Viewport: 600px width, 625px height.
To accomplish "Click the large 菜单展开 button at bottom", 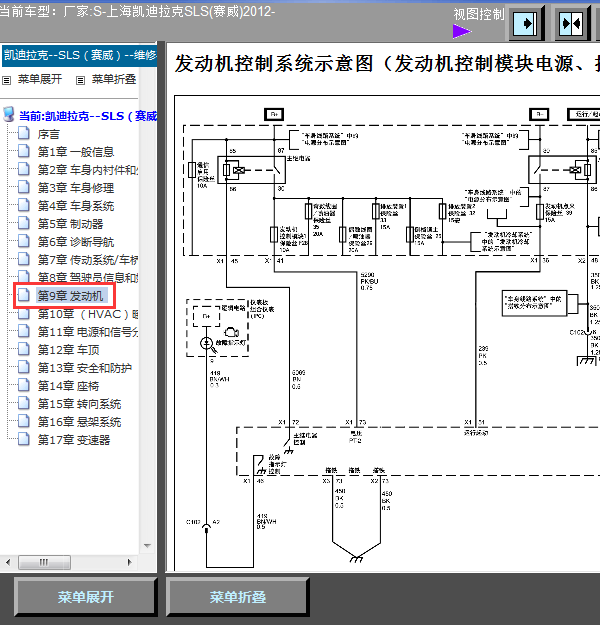I will click(x=85, y=597).
